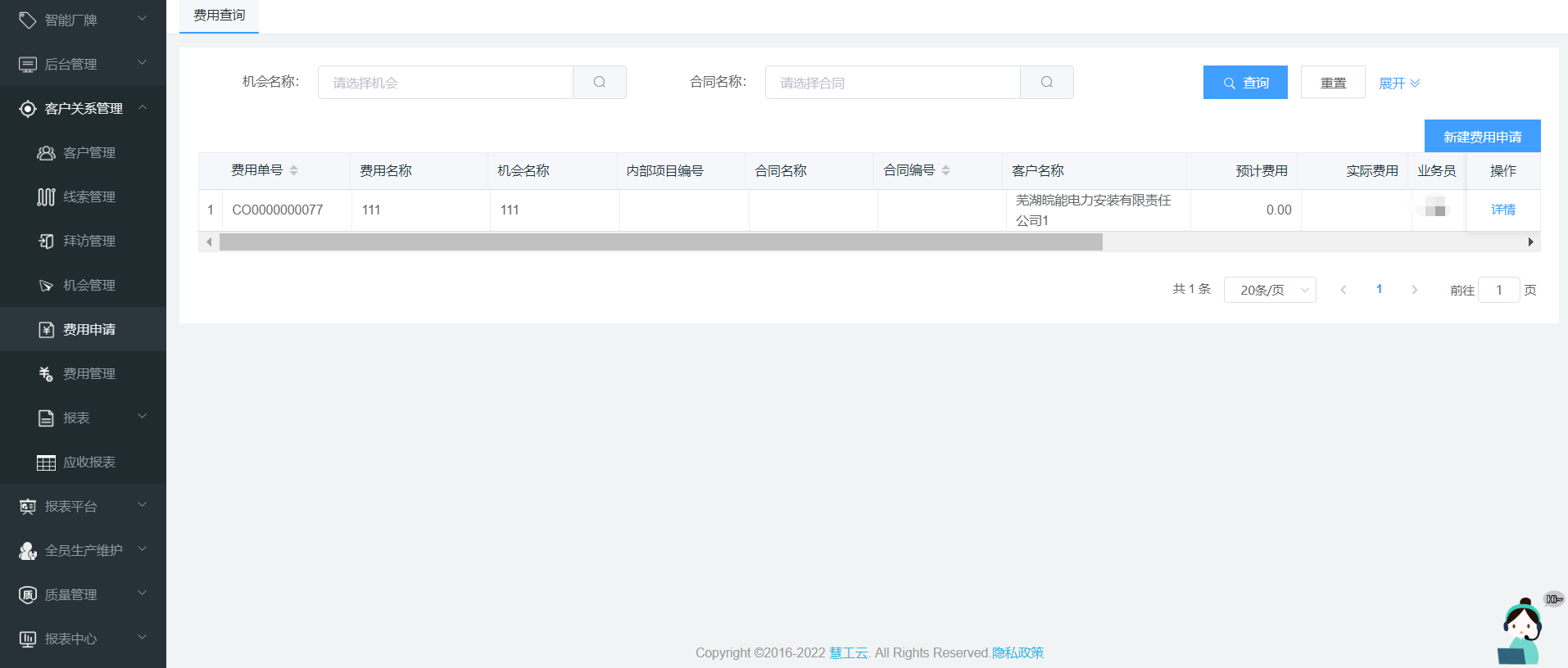Image resolution: width=1568 pixels, height=668 pixels.
Task: Open 机会管理 sidebar entry
Action: pos(88,285)
